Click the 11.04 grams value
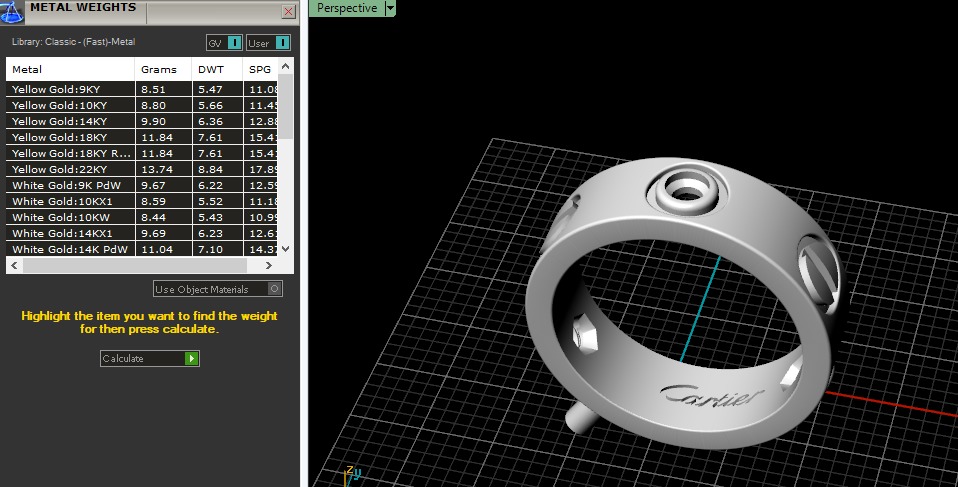This screenshot has width=958, height=487. [156, 249]
